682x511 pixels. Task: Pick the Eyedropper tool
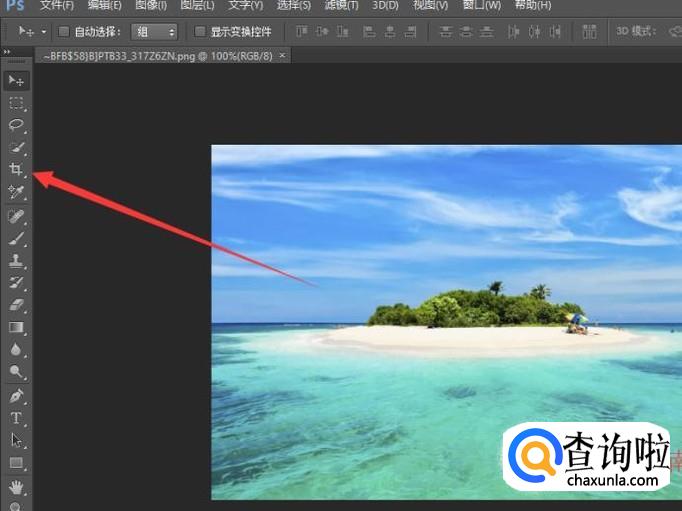16,192
